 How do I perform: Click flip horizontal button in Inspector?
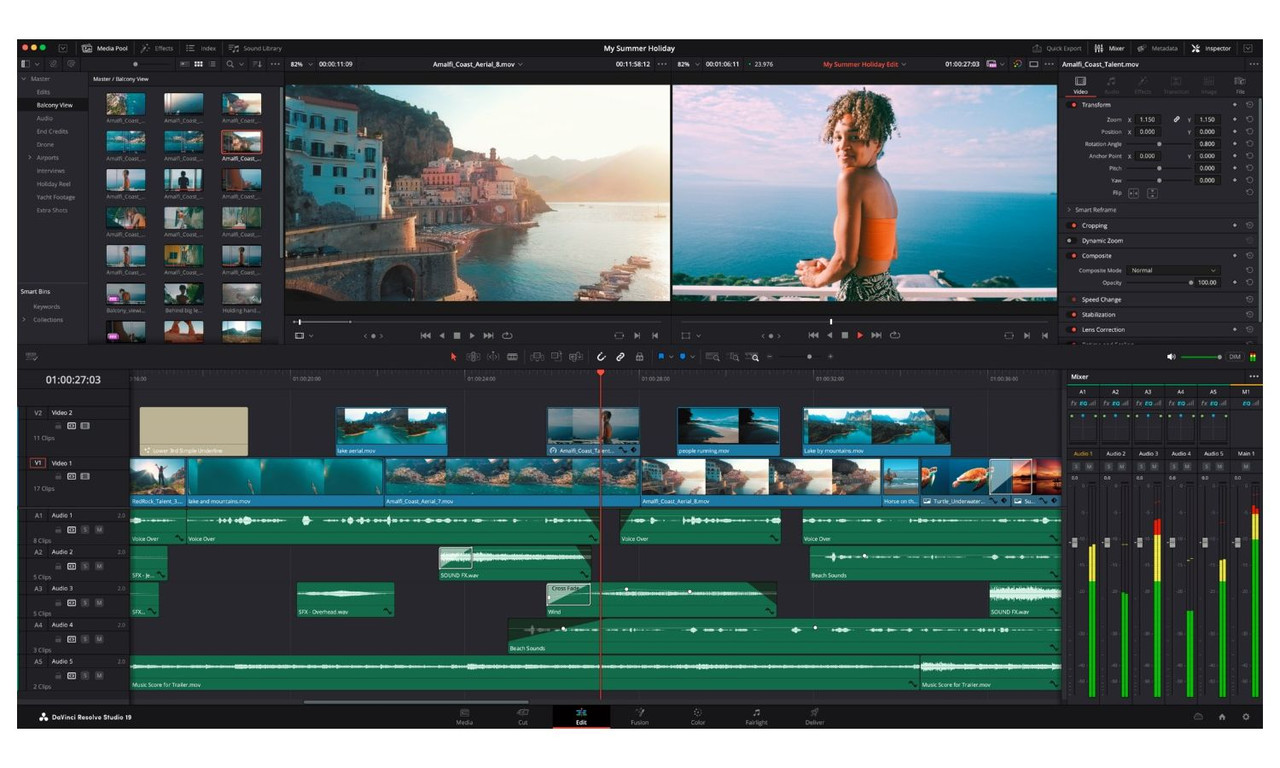tap(1134, 193)
